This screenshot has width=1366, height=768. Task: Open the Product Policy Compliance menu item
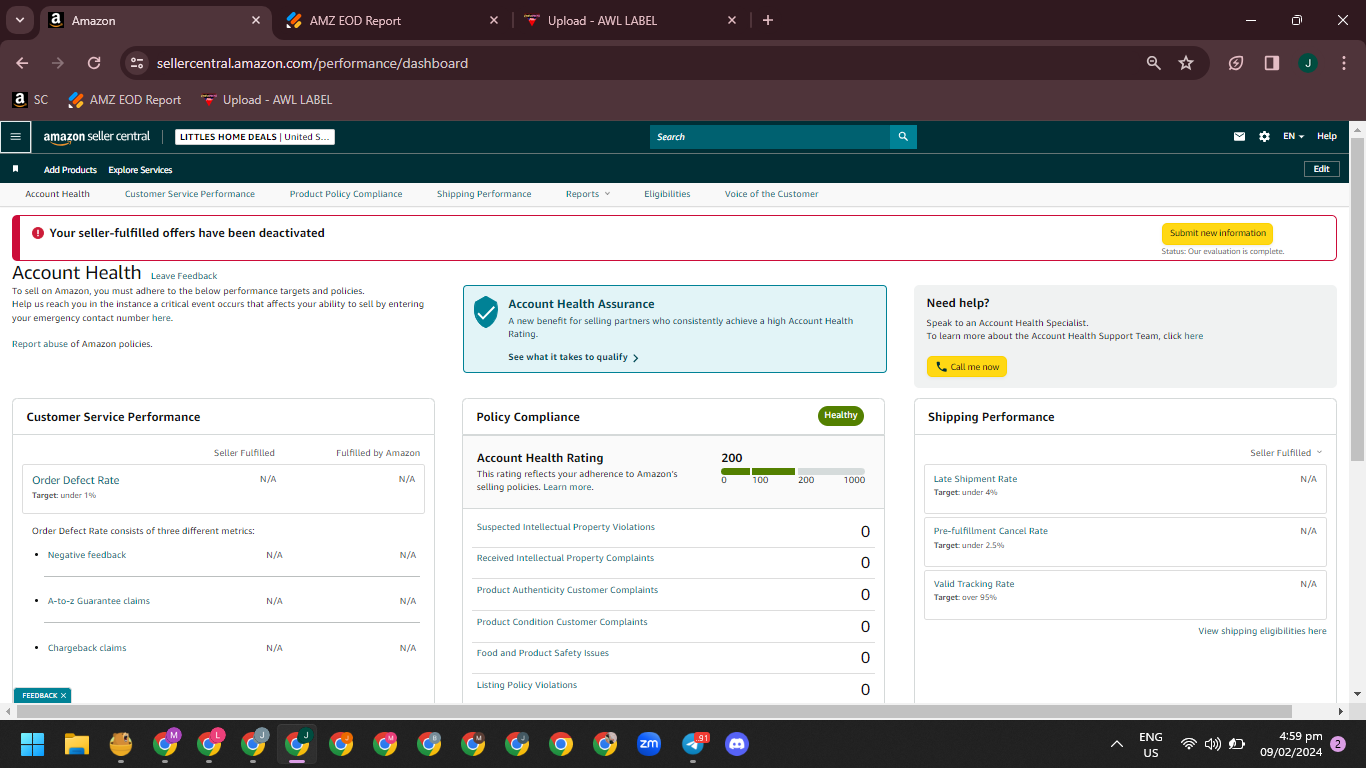click(346, 194)
